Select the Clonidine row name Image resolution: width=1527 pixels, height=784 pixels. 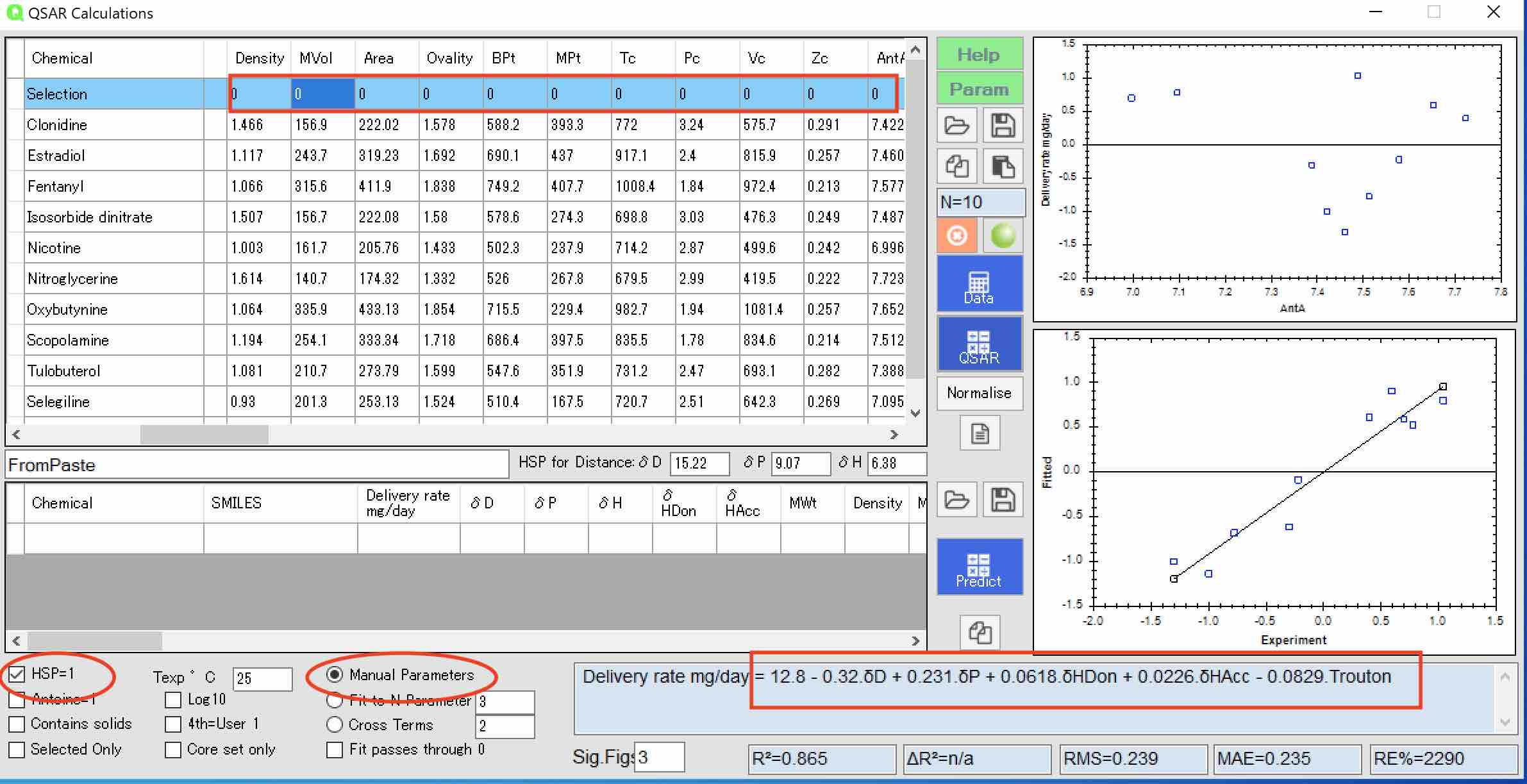[x=56, y=124]
